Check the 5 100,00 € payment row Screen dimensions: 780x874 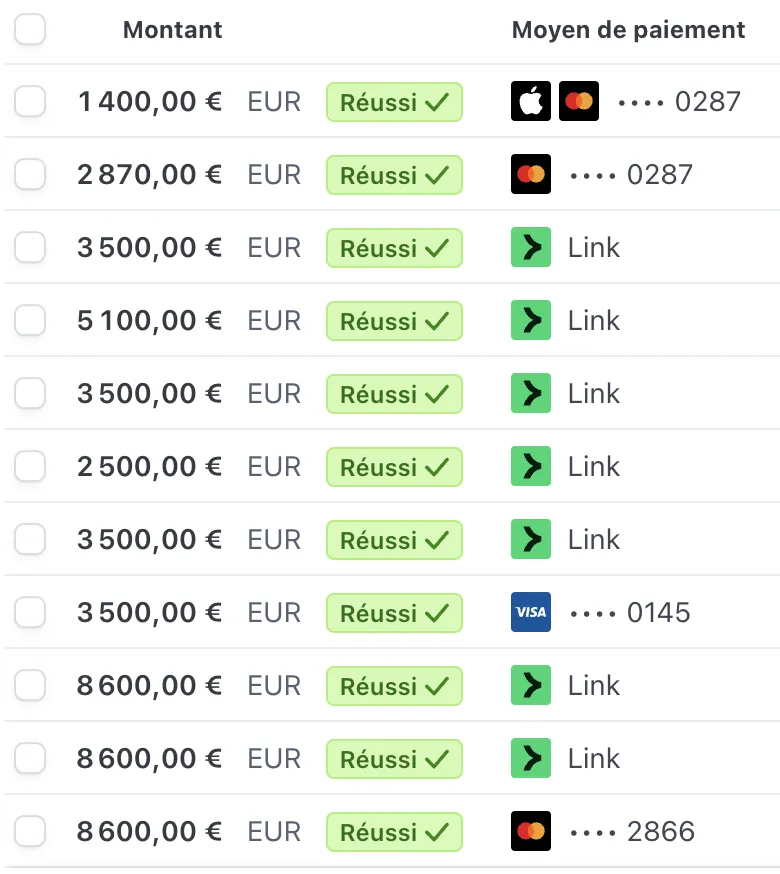(30, 320)
